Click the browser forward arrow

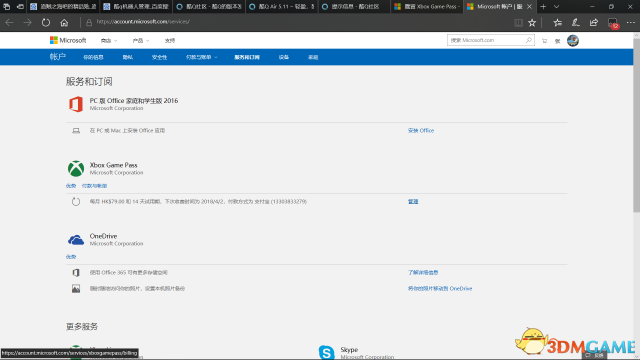pos(27,22)
